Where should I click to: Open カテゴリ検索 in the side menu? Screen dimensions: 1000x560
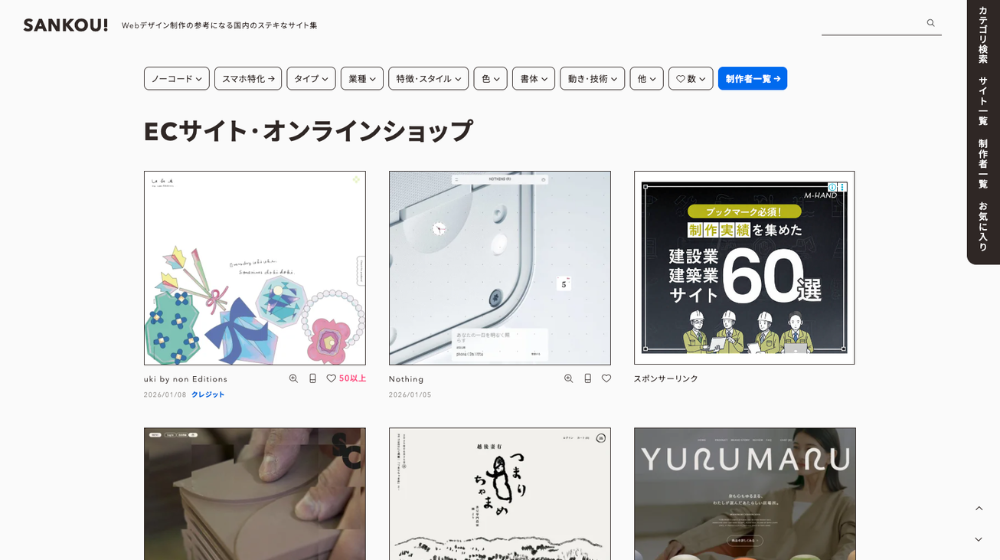pos(983,36)
